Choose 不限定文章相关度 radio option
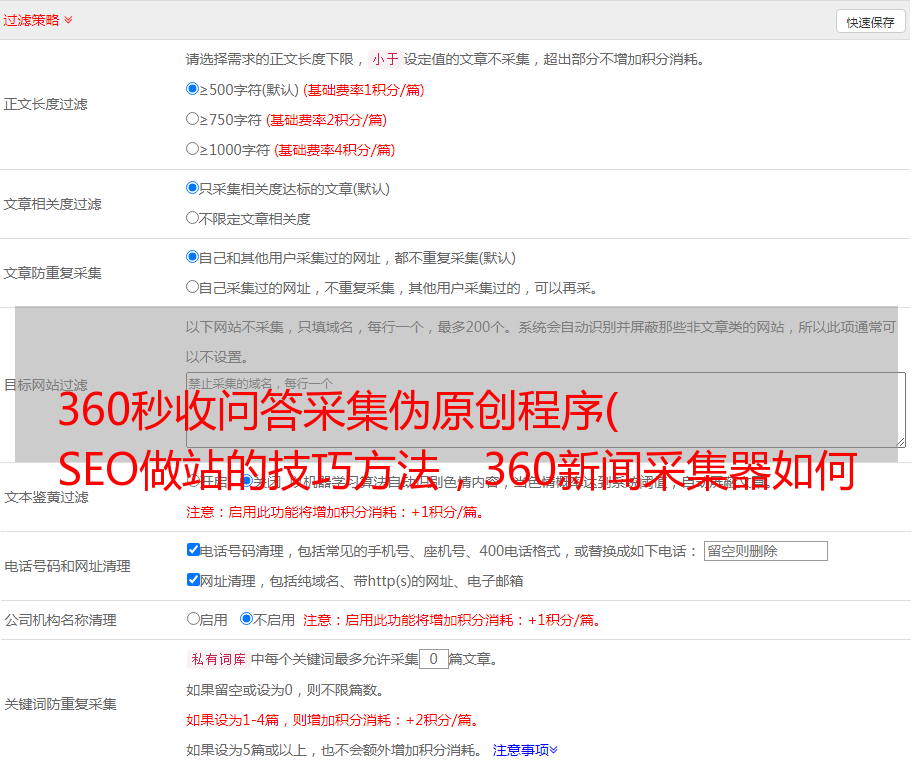 coord(192,218)
